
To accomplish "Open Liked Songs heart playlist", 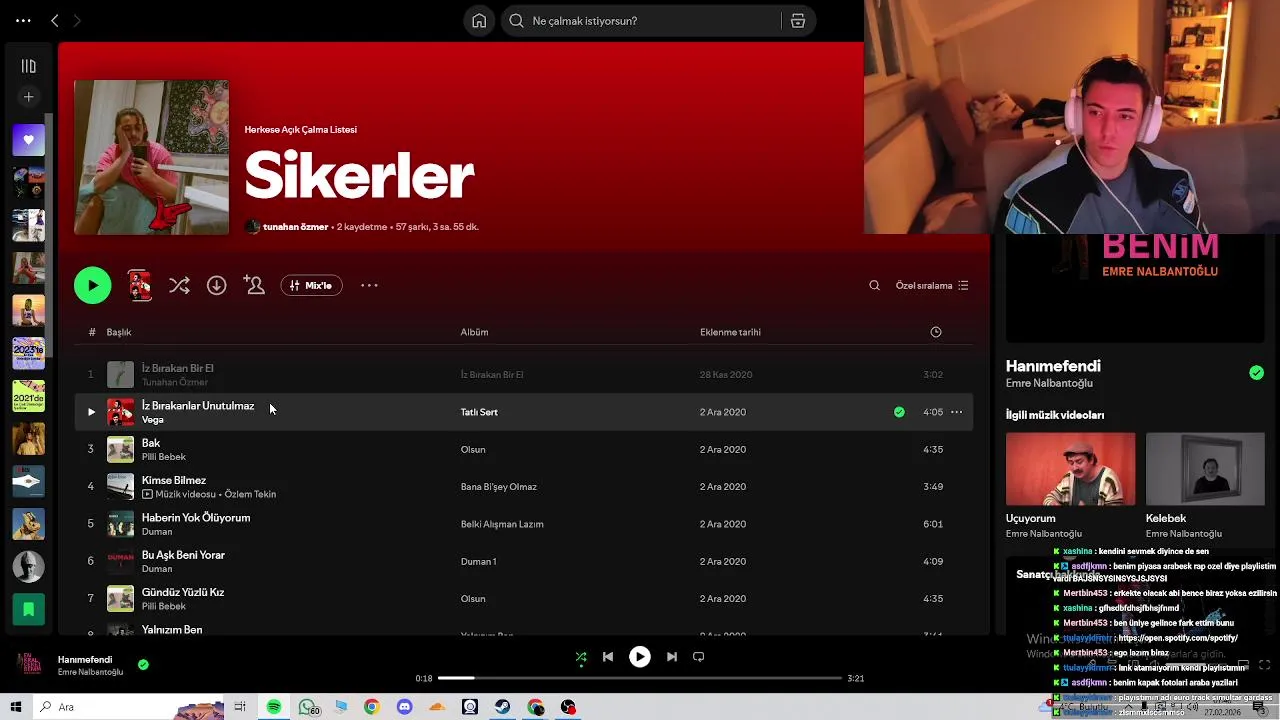I will [28, 140].
